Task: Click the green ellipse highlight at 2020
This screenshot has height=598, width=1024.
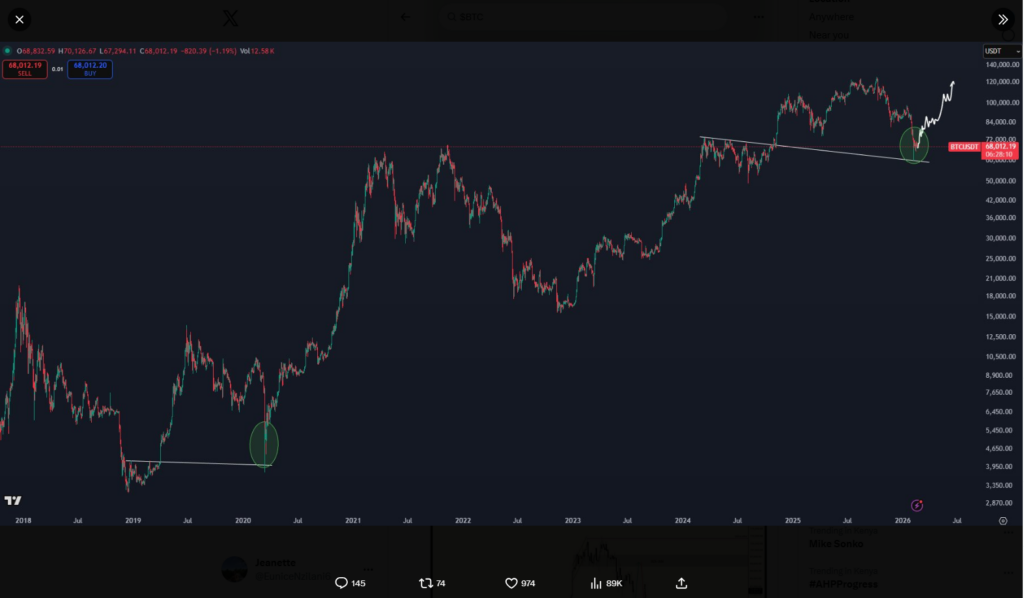Action: [x=264, y=444]
